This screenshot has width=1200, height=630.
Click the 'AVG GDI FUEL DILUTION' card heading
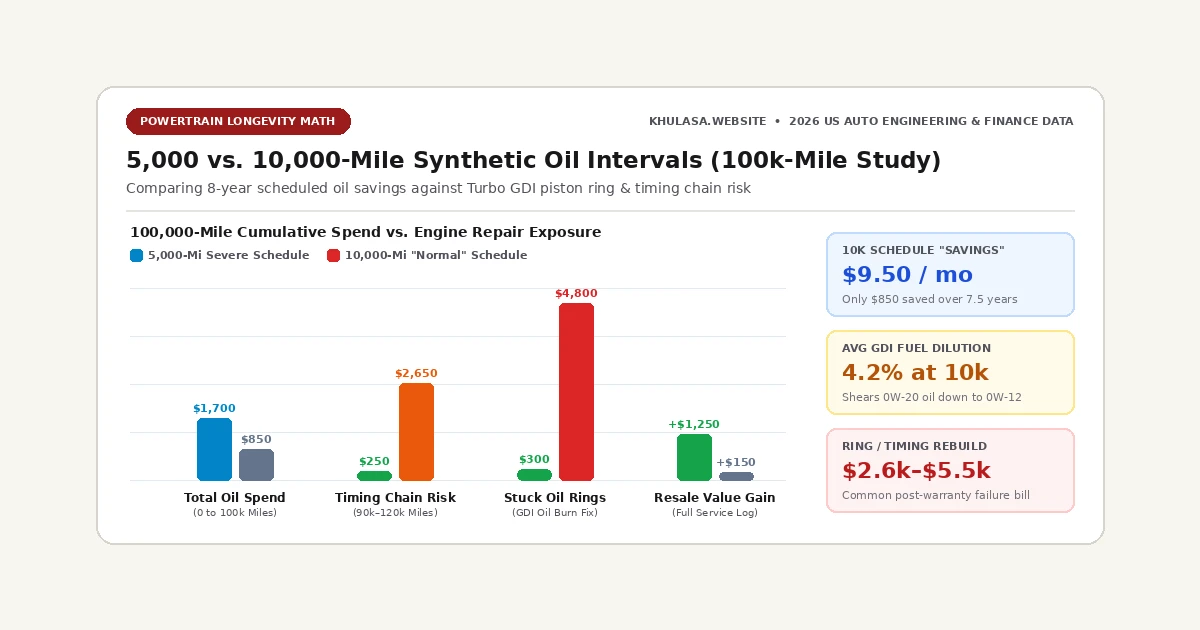916,348
